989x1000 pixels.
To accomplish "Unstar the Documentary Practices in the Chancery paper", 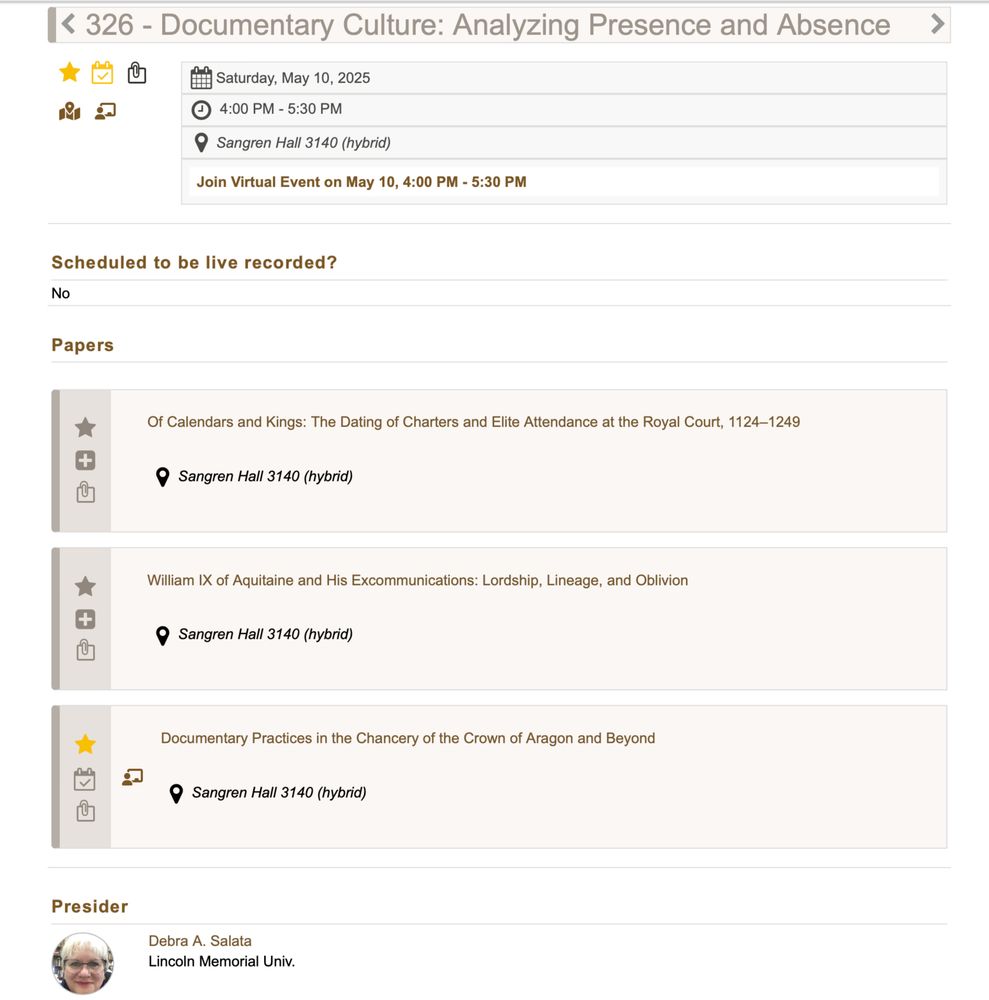I will (85, 744).
